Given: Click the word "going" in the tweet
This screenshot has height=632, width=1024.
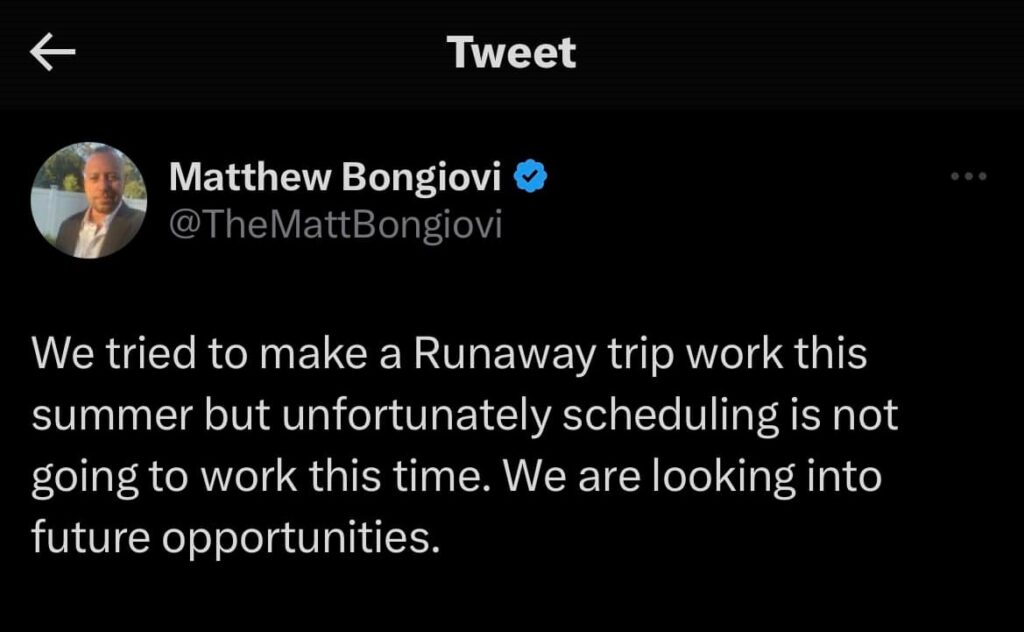Looking at the screenshot, I should 85,477.
